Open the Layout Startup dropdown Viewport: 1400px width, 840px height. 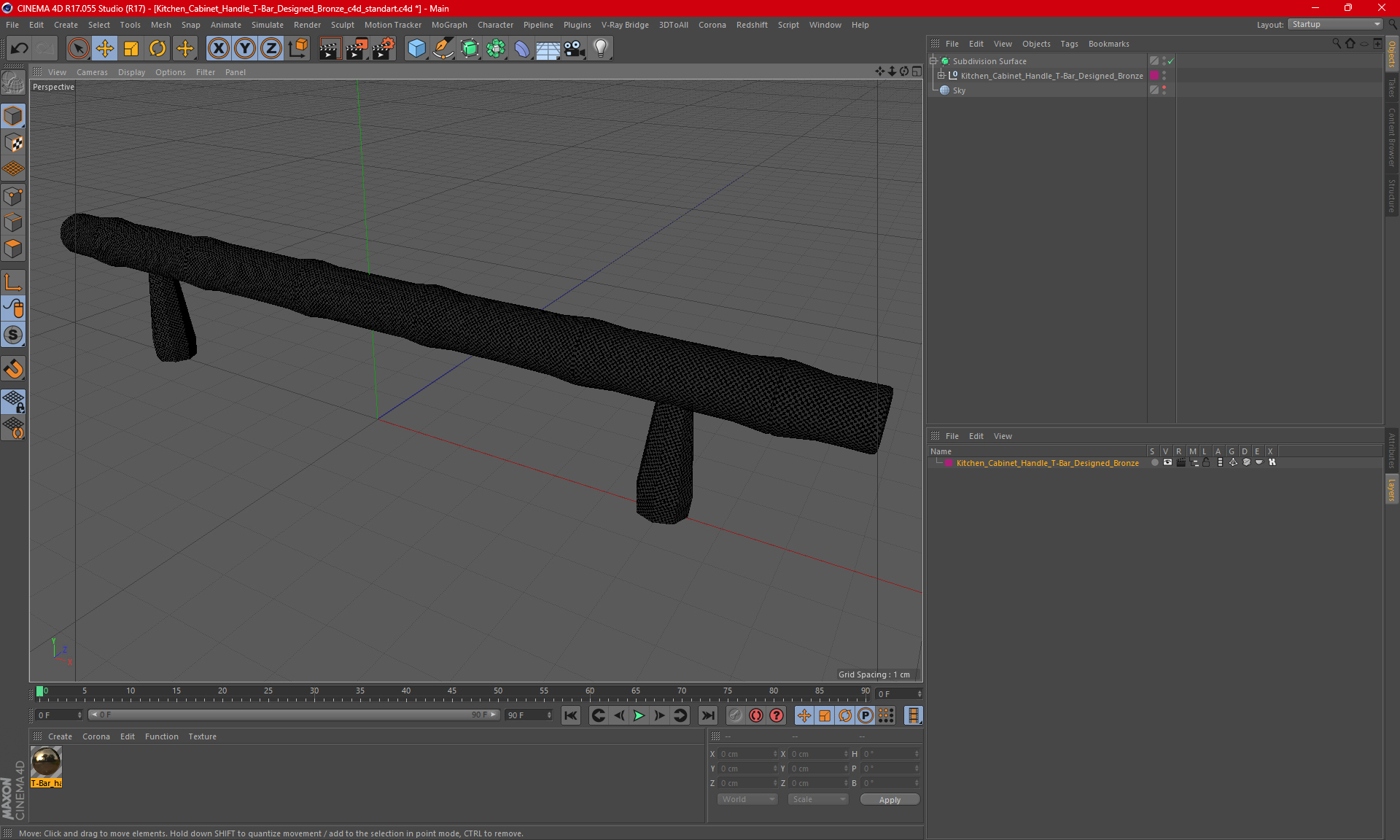1336,24
